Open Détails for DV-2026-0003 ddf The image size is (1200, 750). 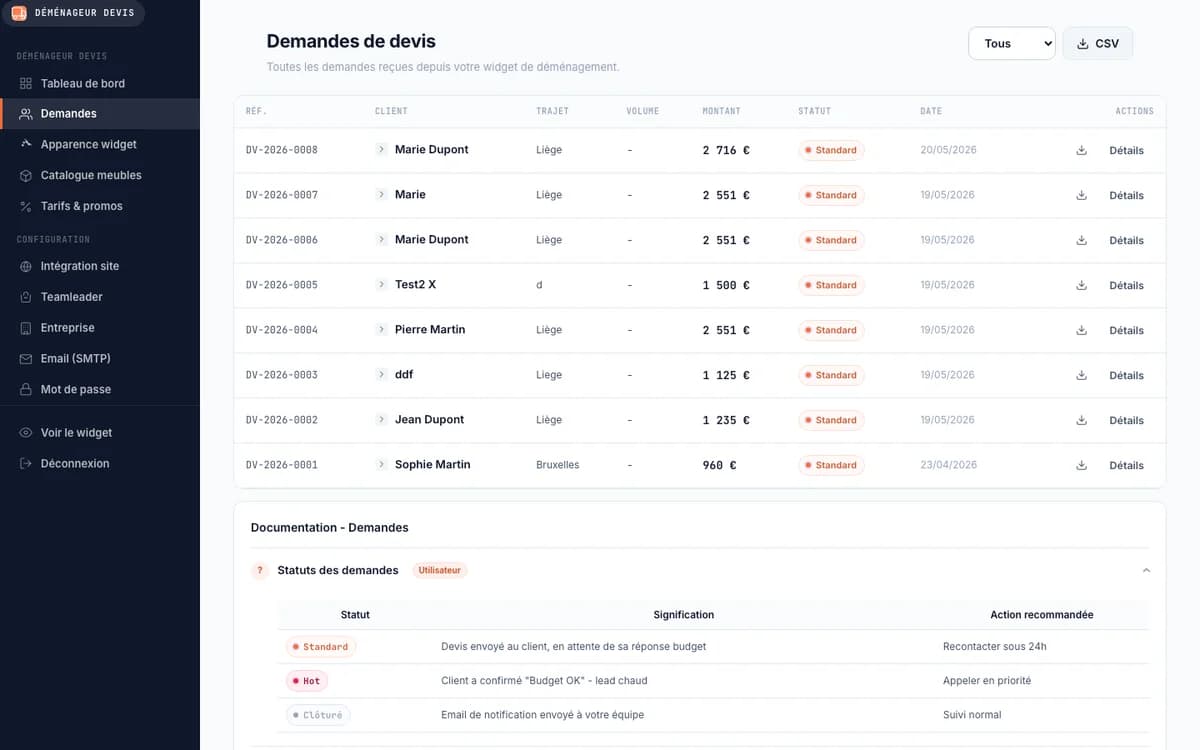[1126, 375]
